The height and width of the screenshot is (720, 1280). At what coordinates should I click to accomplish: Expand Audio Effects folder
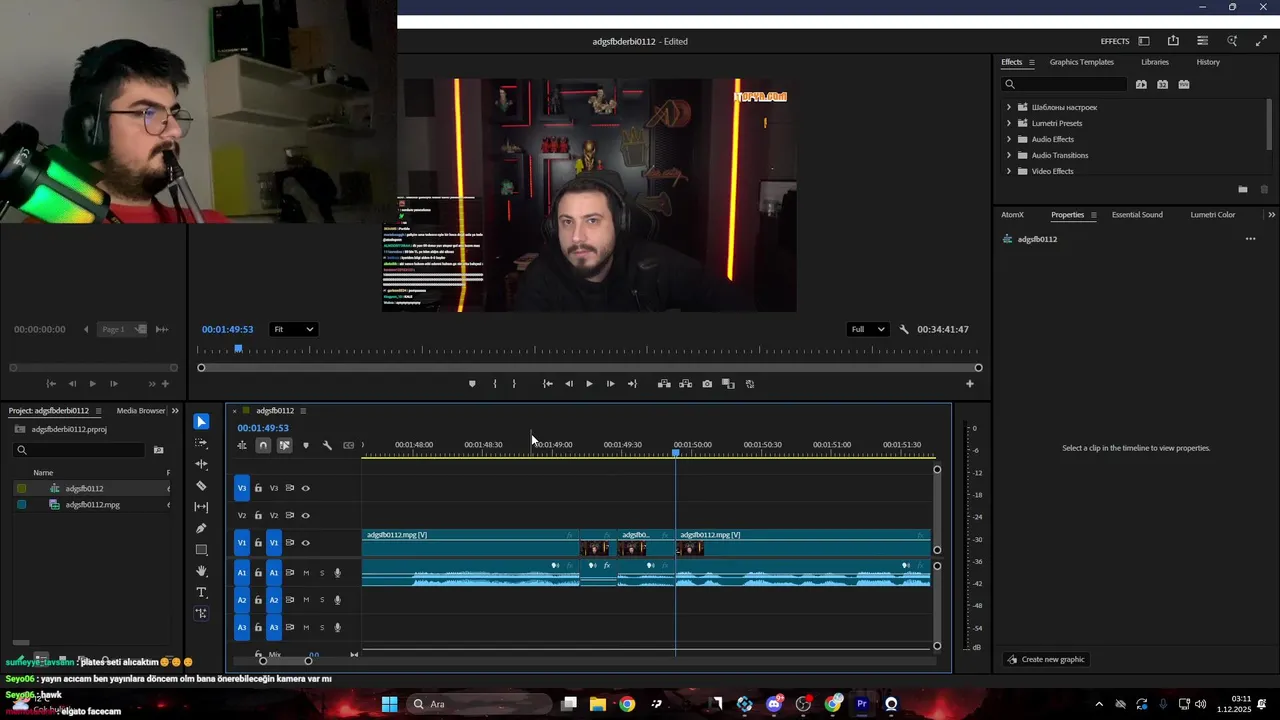coord(1008,139)
